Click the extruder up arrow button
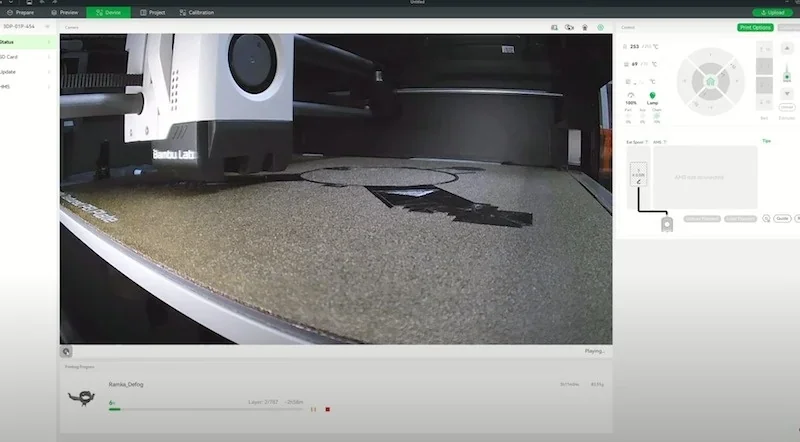The image size is (800, 442). [787, 48]
